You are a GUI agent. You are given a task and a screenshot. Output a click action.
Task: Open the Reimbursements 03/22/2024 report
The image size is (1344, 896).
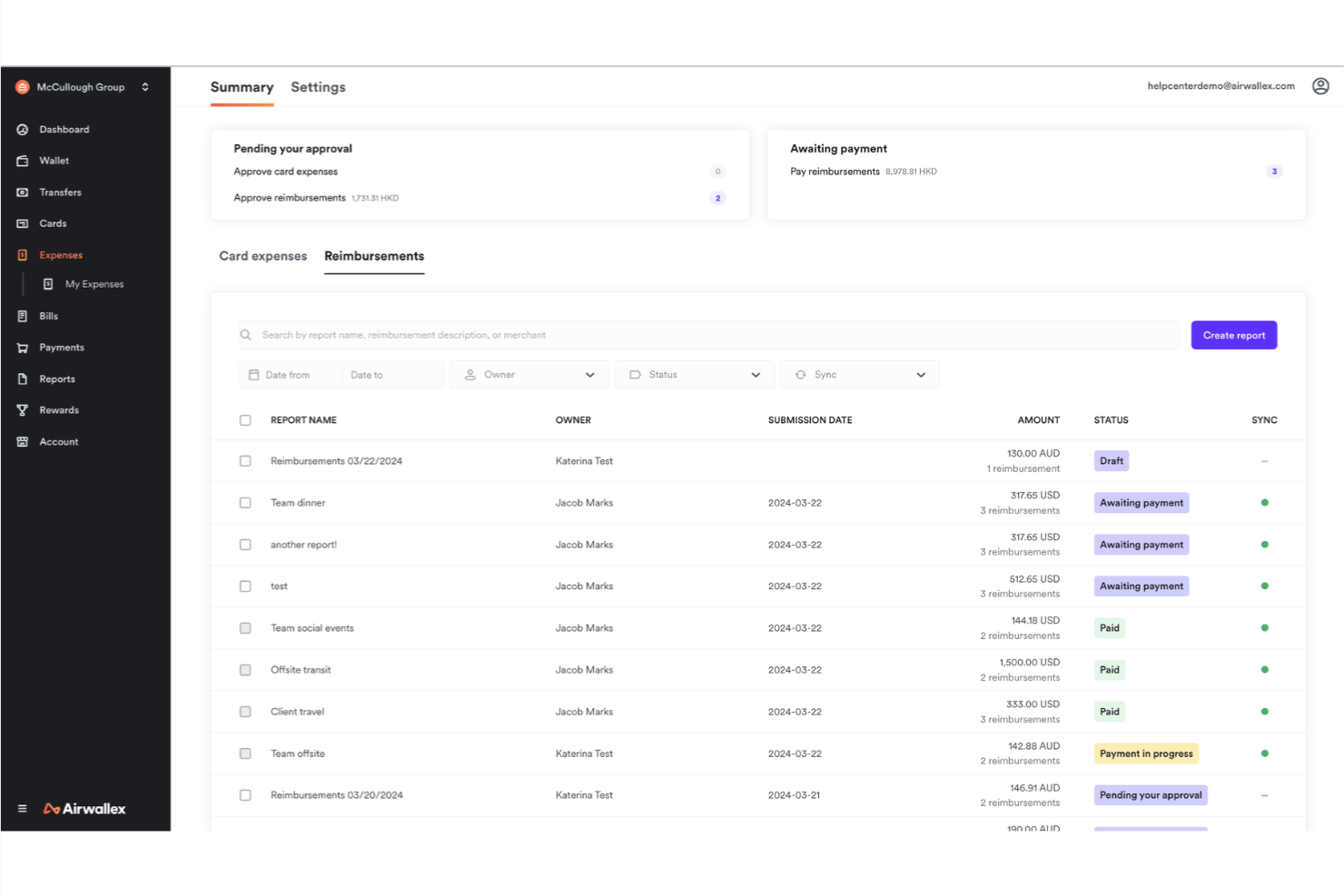(x=336, y=460)
